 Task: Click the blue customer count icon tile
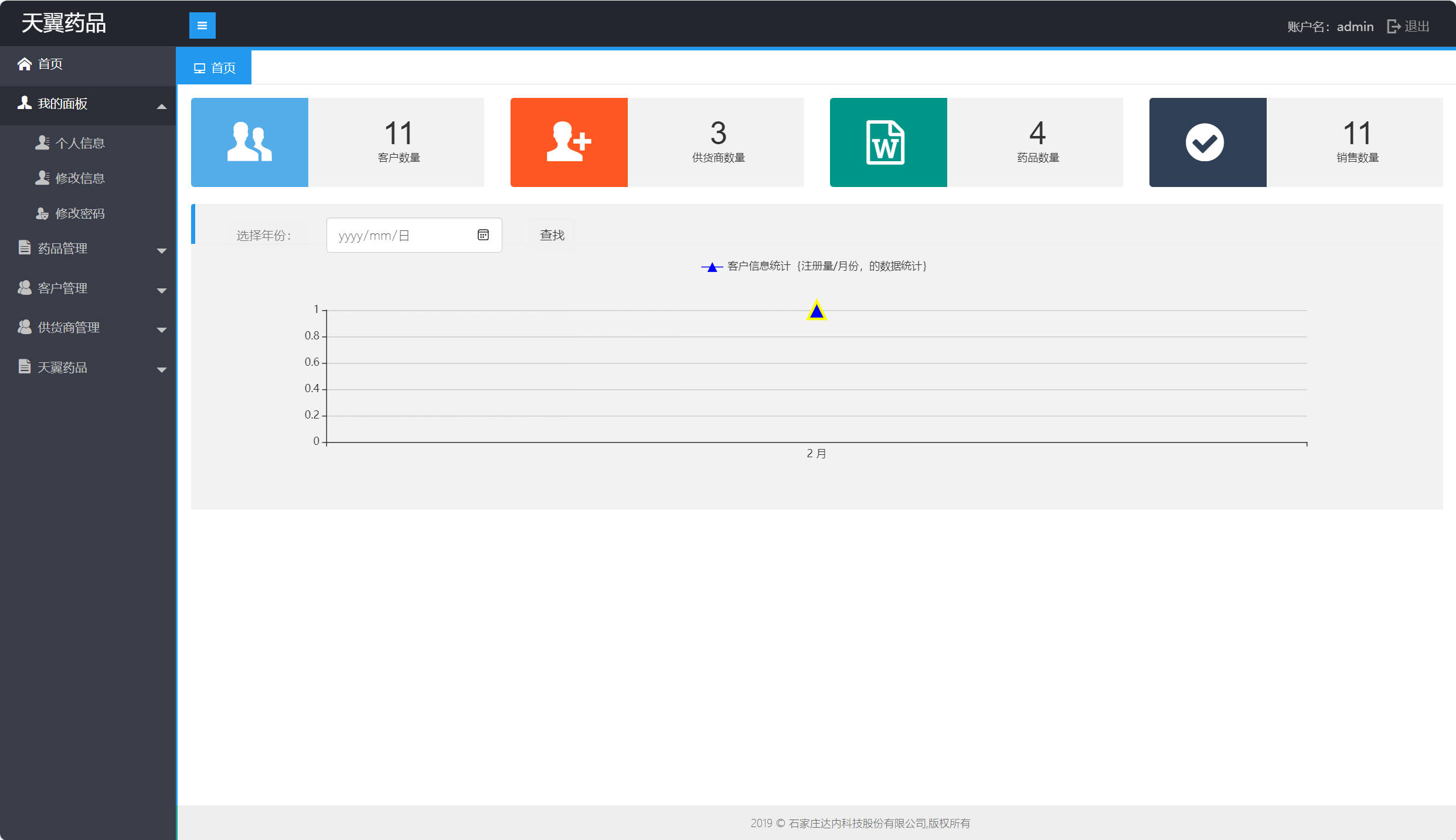[250, 142]
